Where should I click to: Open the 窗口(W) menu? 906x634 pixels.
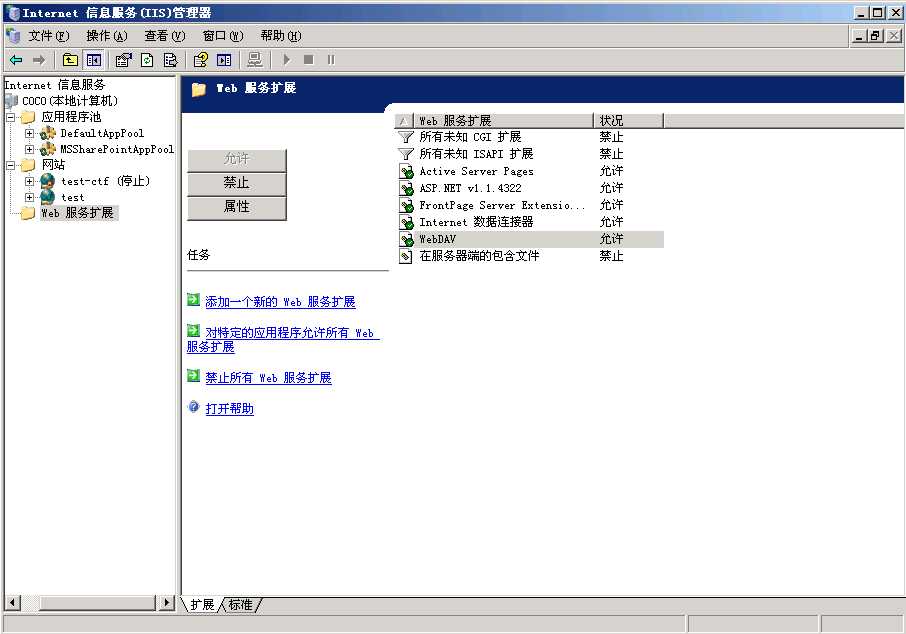point(223,36)
